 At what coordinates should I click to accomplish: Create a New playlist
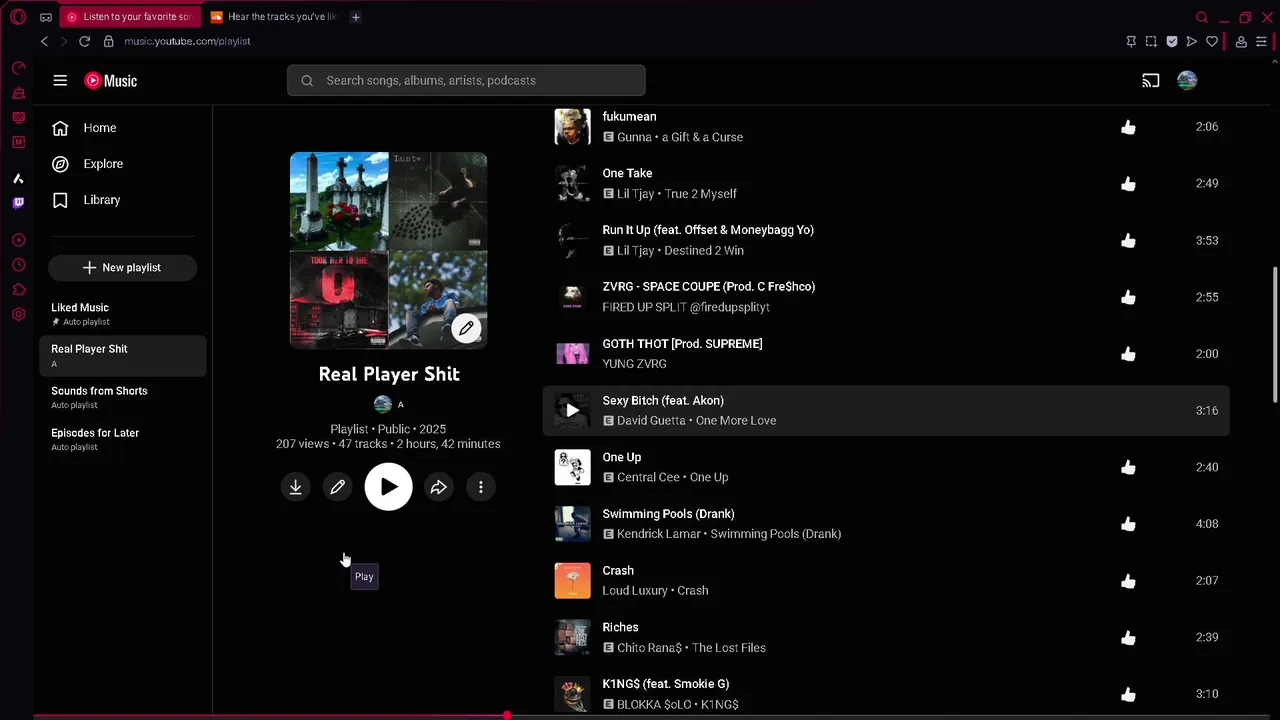(122, 268)
